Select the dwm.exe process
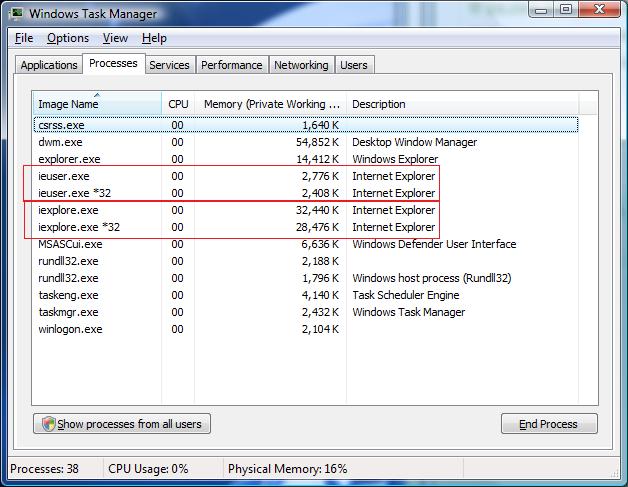 coord(306,142)
